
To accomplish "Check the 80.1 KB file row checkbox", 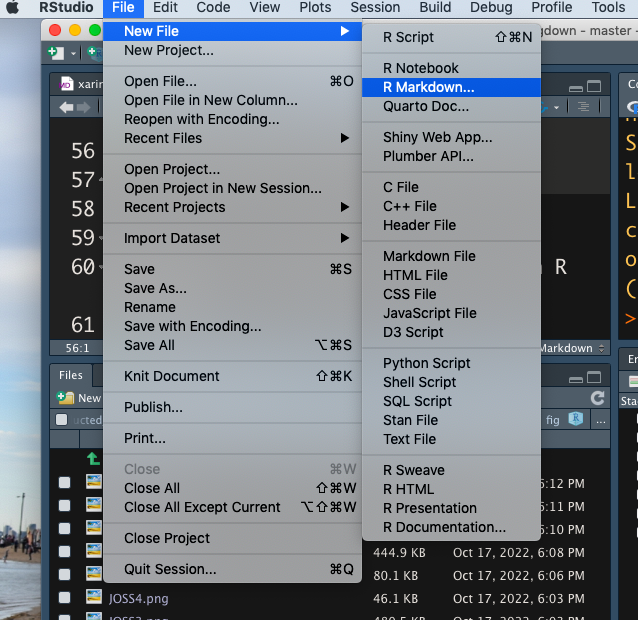I will tap(64, 574).
